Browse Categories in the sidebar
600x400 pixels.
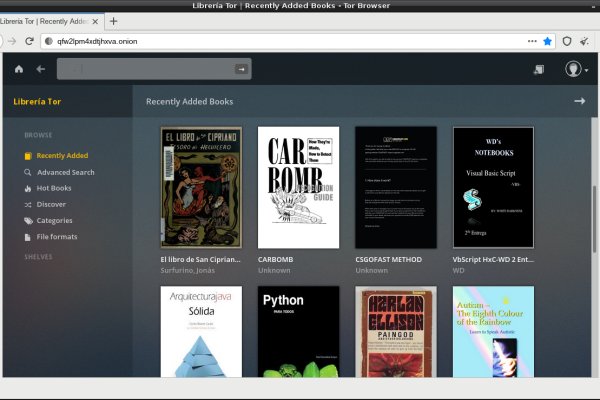point(54,220)
